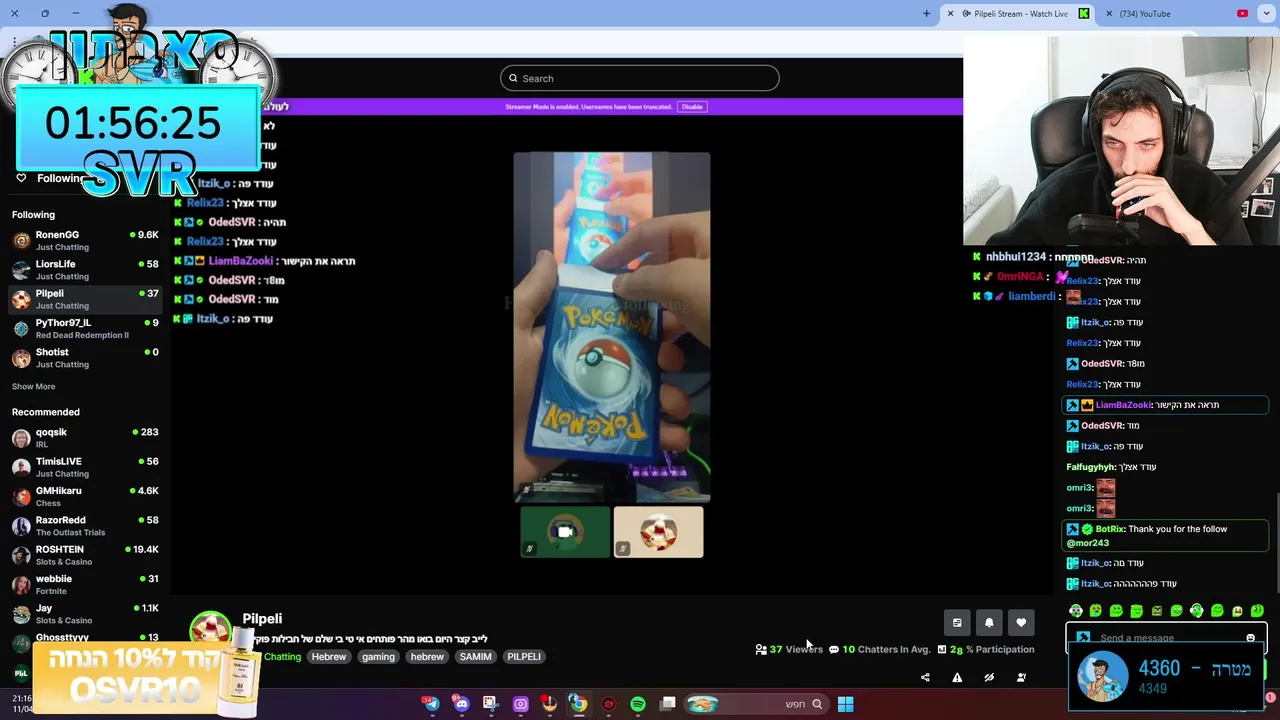Click Falfugyhyh username in chat
The height and width of the screenshot is (720, 1280).
1091,467
